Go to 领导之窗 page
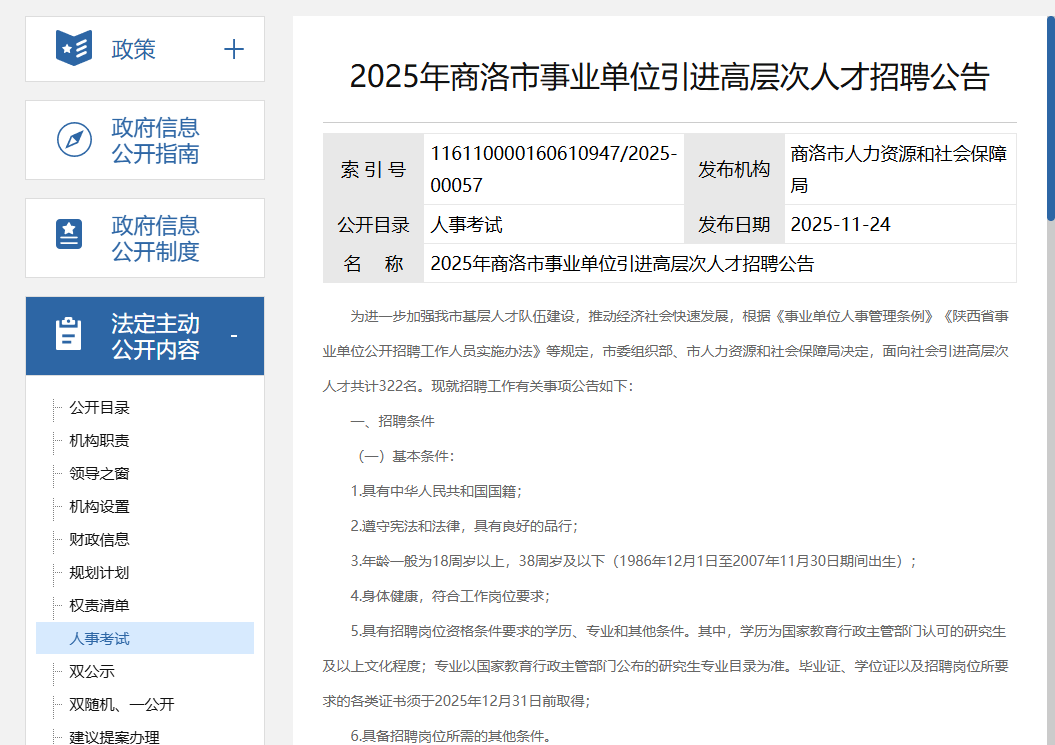This screenshot has width=1055, height=745. (99, 473)
